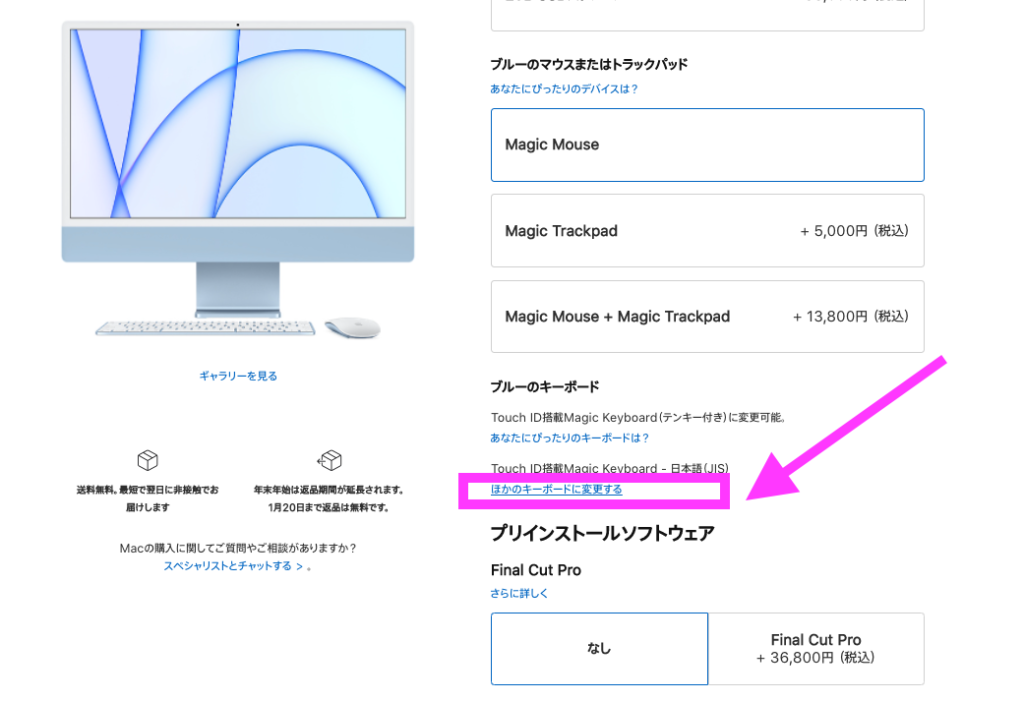Select Magic Mouse + Magic Trackpad option
The width and height of the screenshot is (1024, 701).
707,317
